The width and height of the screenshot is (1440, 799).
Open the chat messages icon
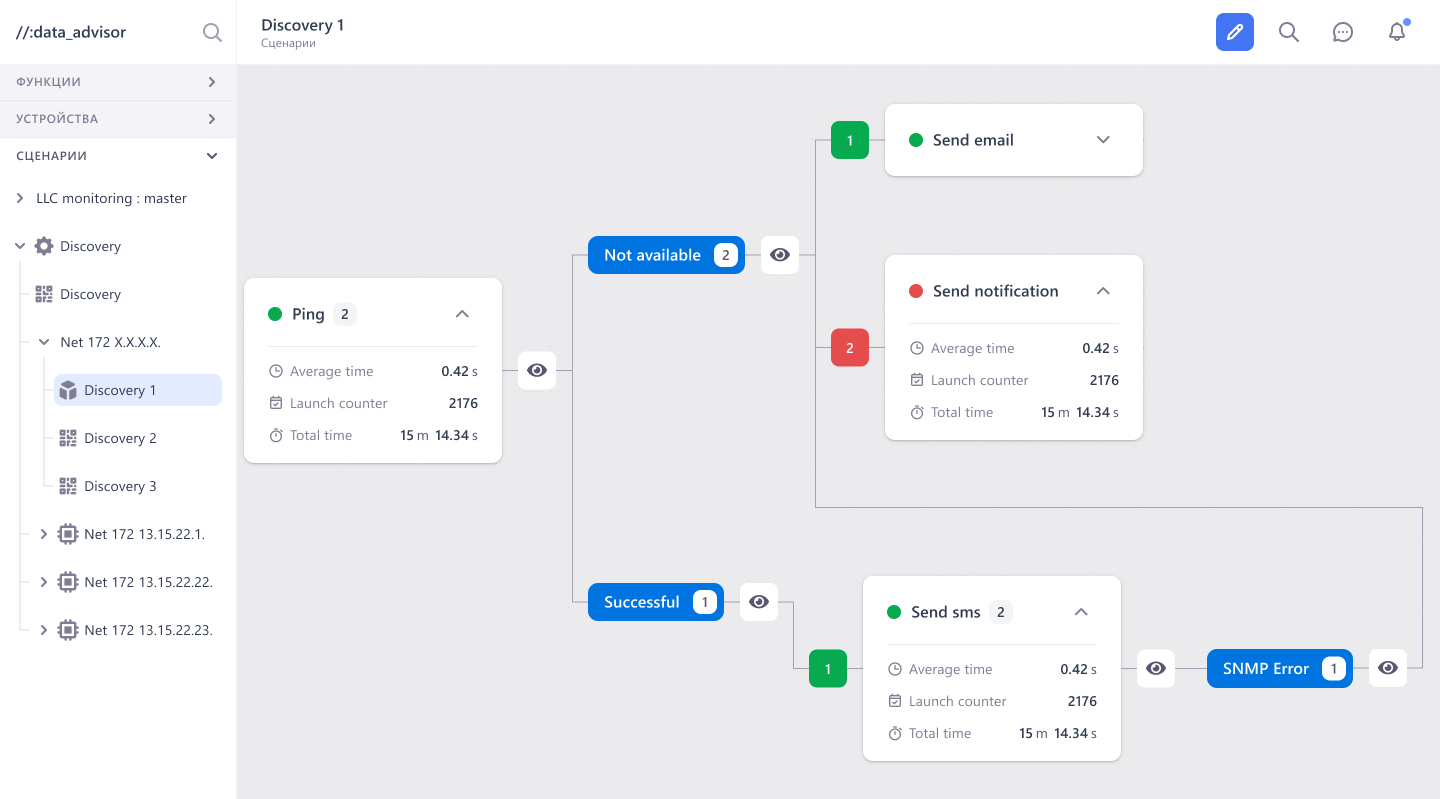(x=1343, y=32)
